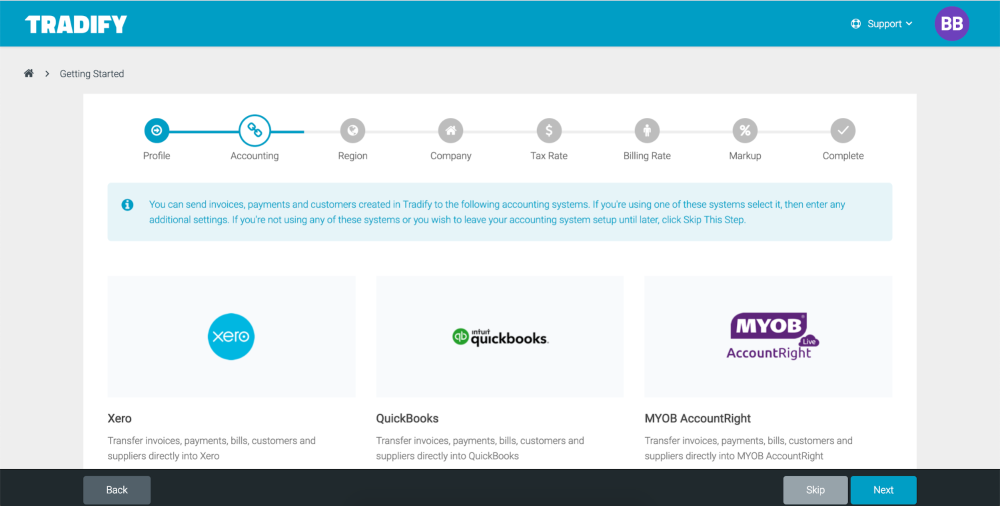The height and width of the screenshot is (506, 1000).
Task: Click Getting Started breadcrumb
Action: click(92, 74)
